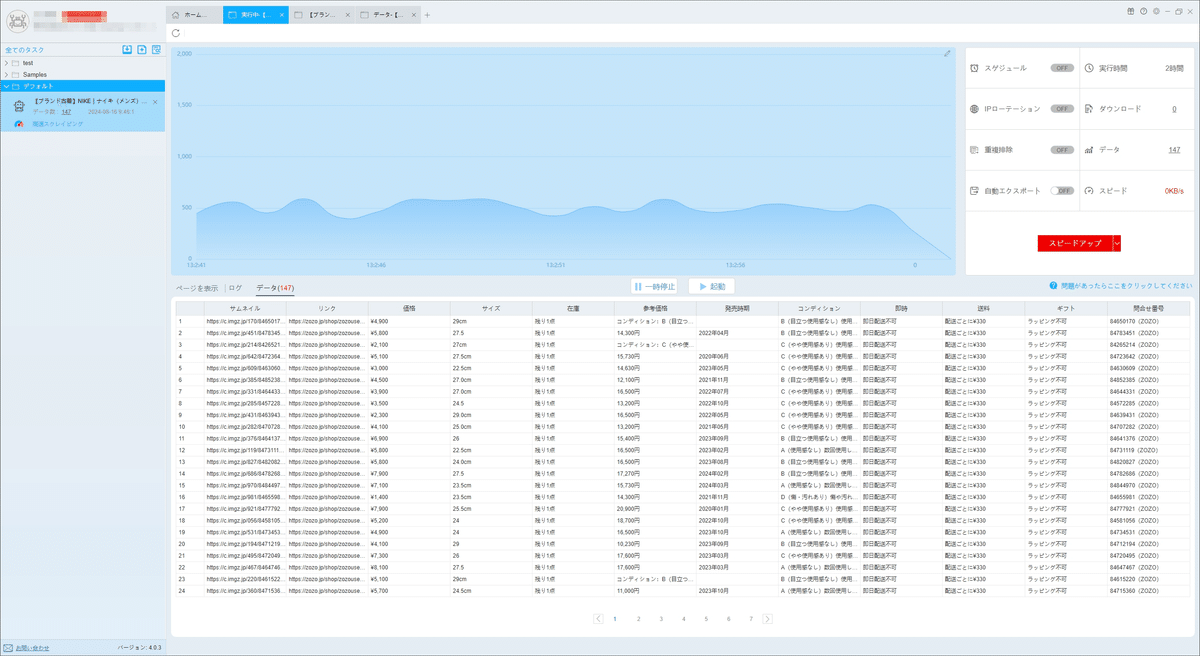Expand the test folder in the task tree

click(x=6, y=63)
